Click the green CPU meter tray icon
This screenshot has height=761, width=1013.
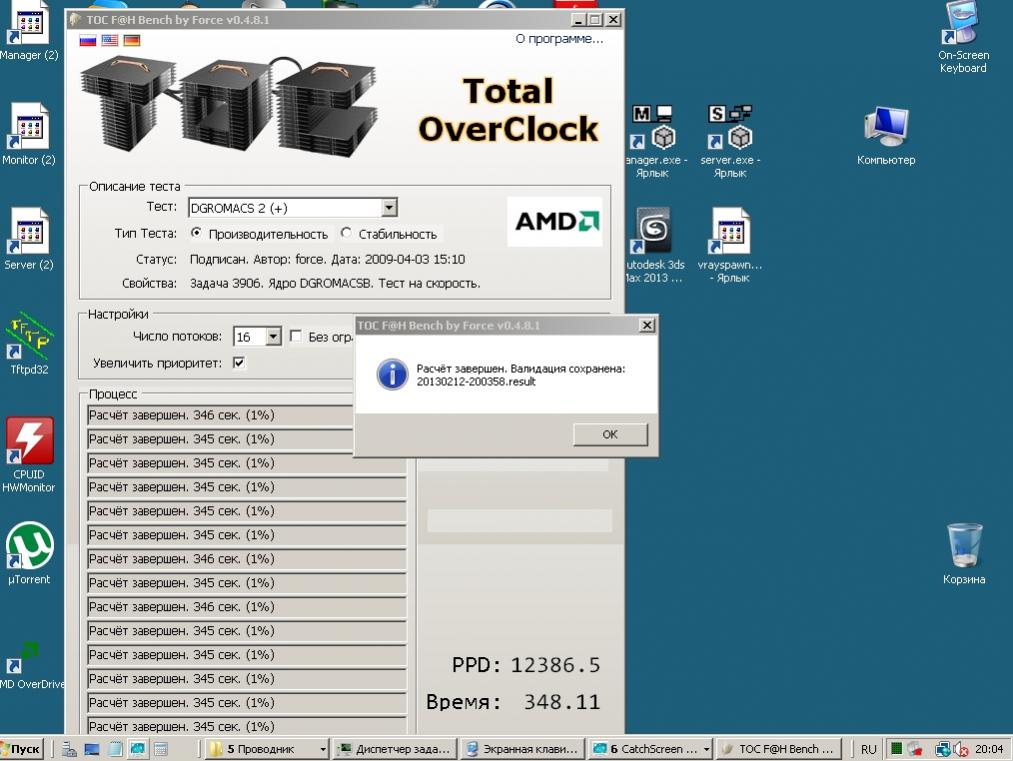coord(896,749)
